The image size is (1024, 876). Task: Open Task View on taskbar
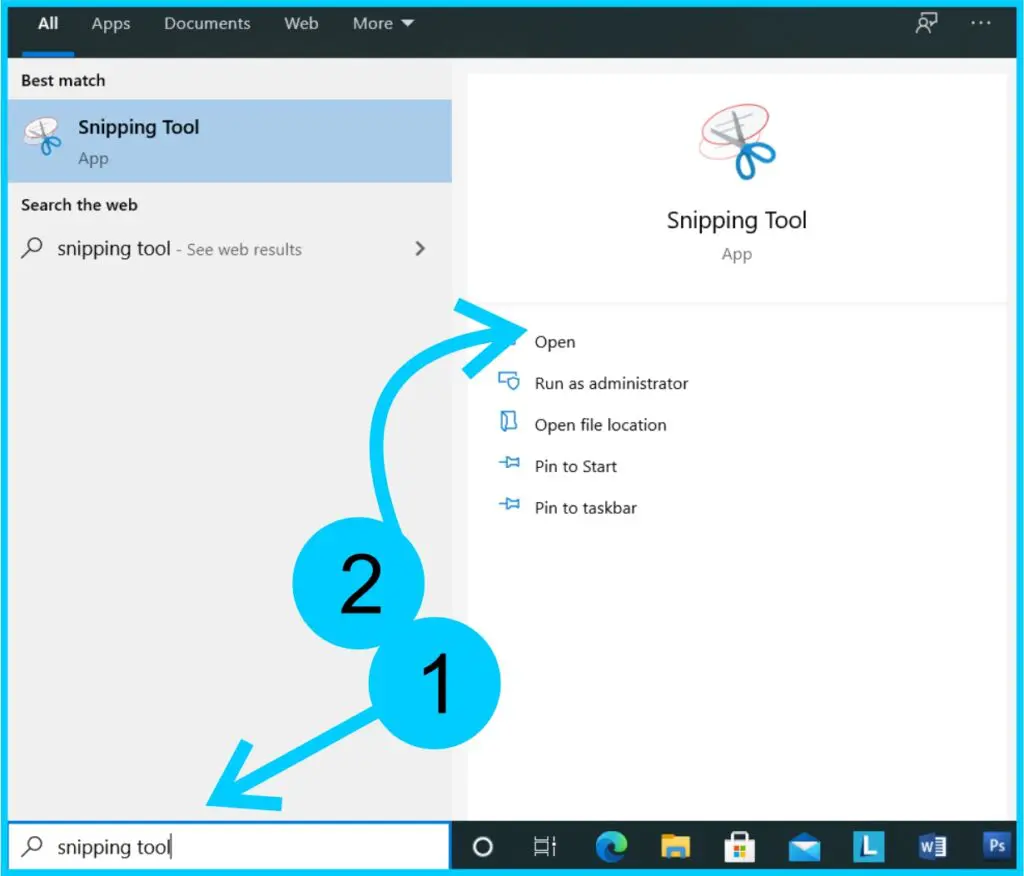545,847
